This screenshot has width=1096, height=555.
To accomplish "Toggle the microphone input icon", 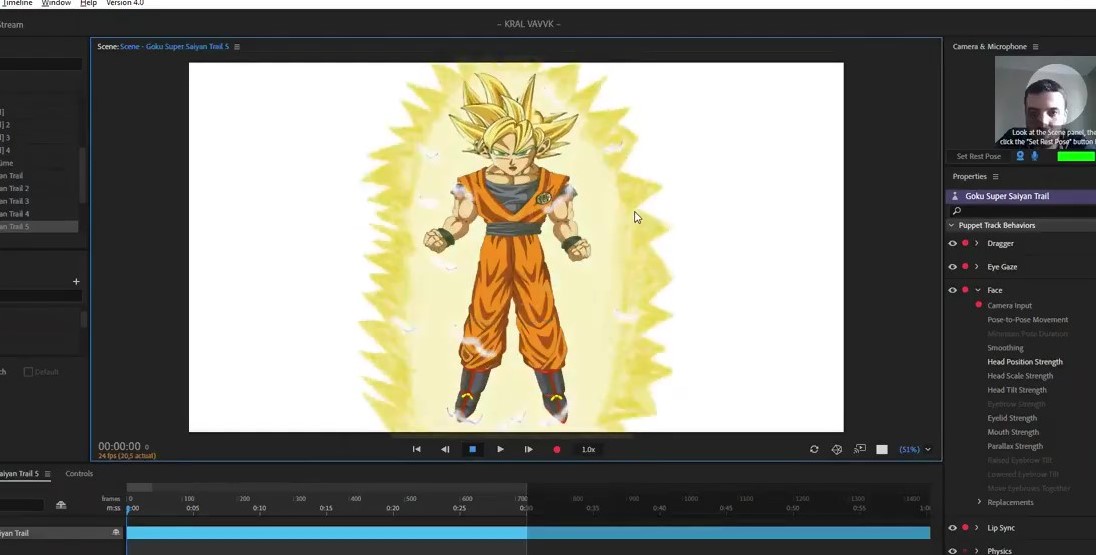I will coord(1034,157).
